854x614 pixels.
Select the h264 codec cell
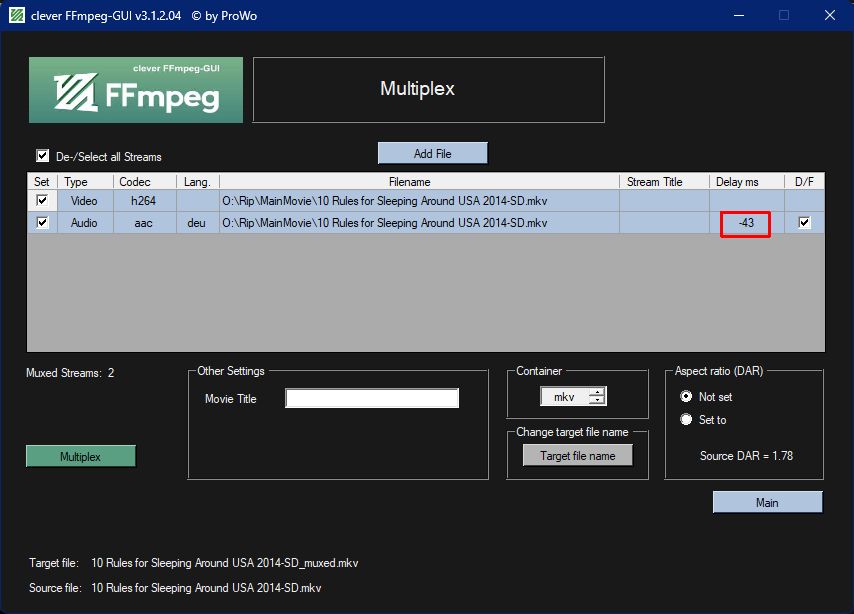[x=144, y=200]
